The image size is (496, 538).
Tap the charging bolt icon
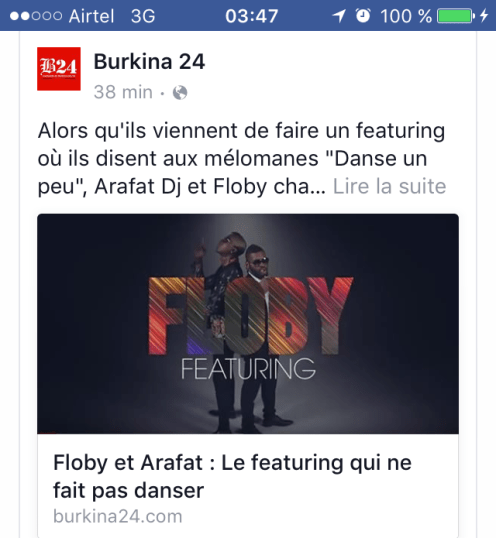(484, 15)
